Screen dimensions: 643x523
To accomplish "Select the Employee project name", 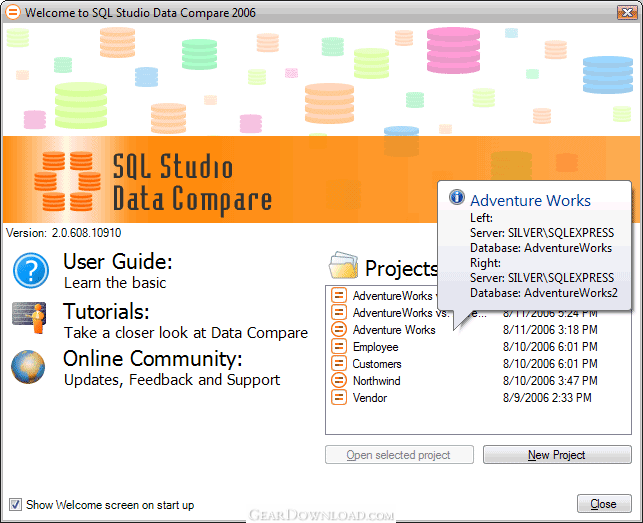I will click(x=376, y=347).
